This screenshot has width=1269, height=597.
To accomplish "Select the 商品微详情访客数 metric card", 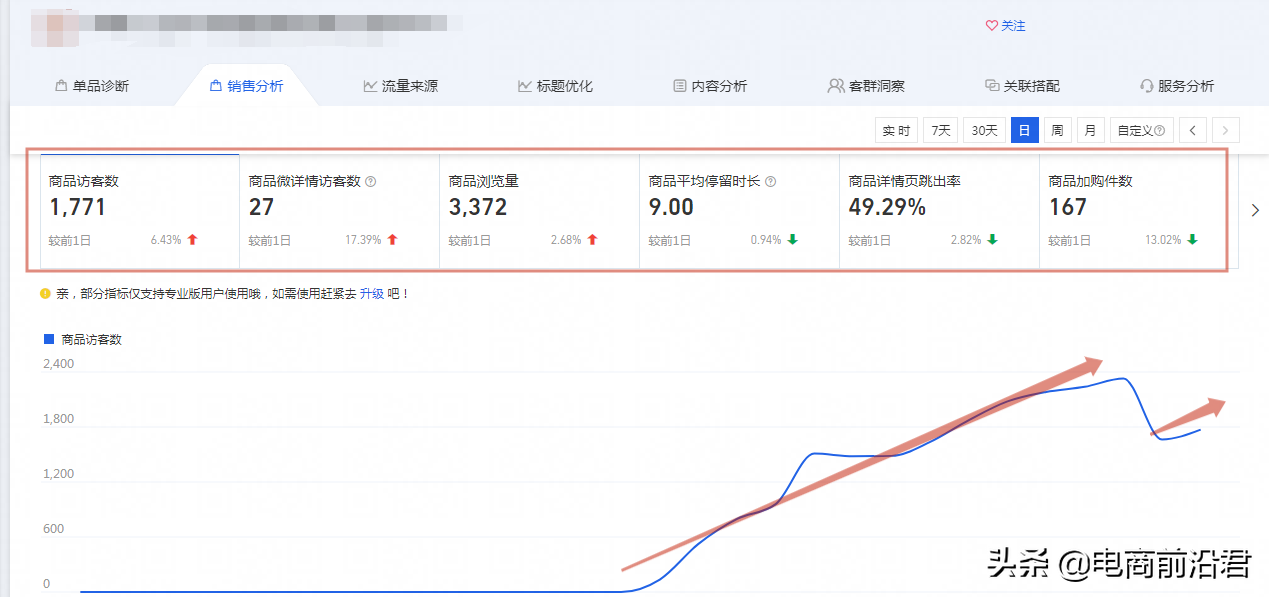I will [340, 210].
